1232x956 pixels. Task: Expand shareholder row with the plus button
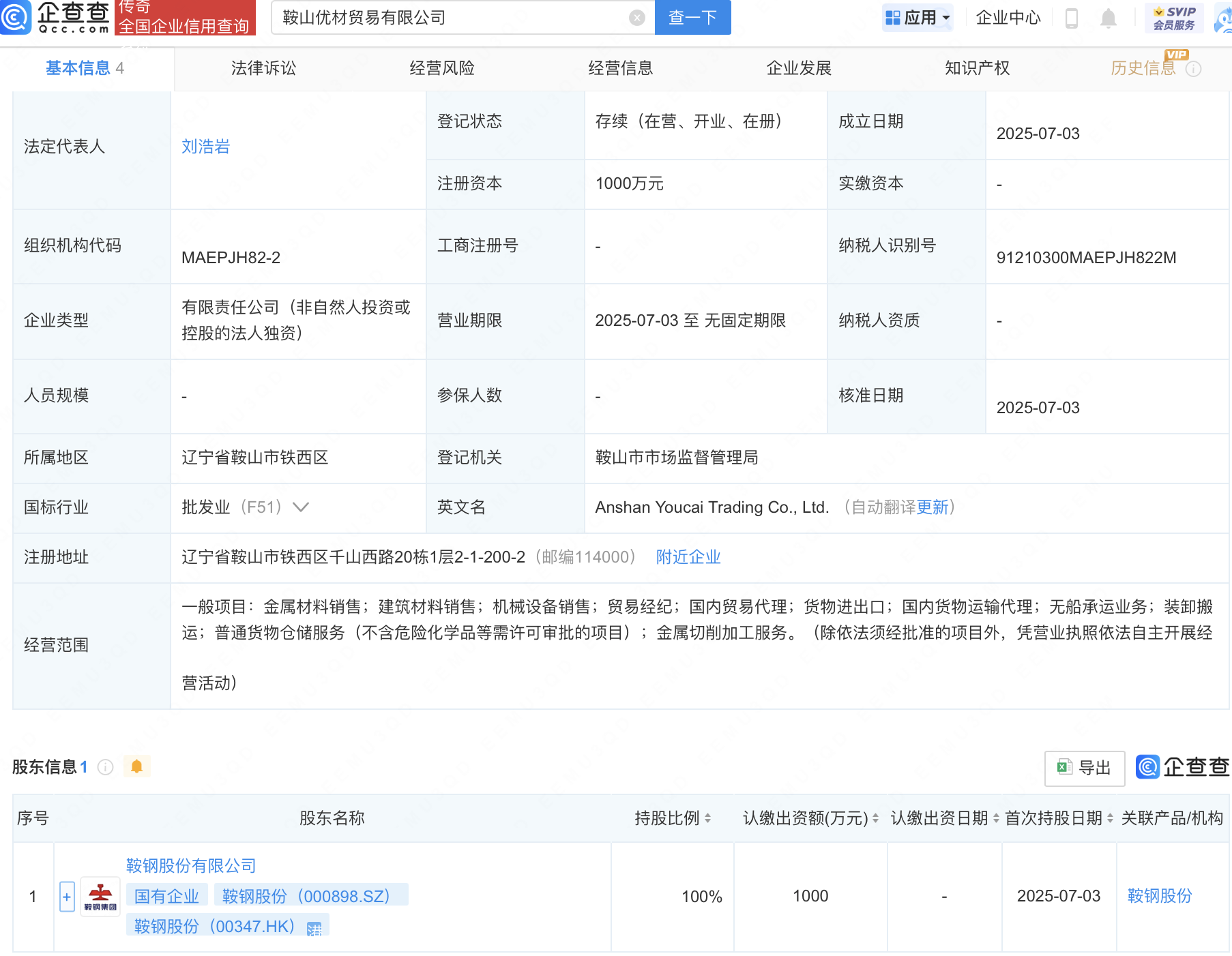[67, 897]
